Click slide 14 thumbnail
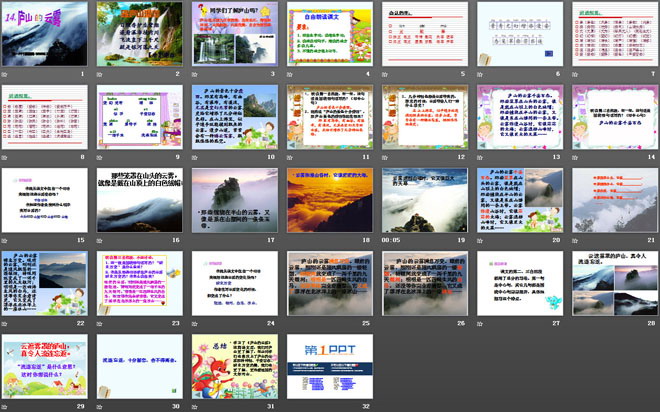Image resolution: width=660 pixels, height=412 pixels. 612,116
